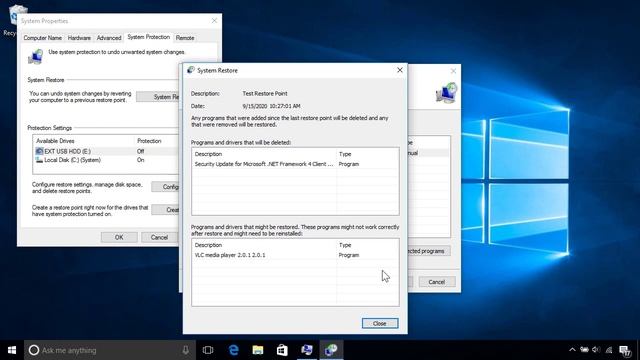Screen dimensions: 640x360
Task: Click On protection status for Local Disk
Action: coord(140,160)
